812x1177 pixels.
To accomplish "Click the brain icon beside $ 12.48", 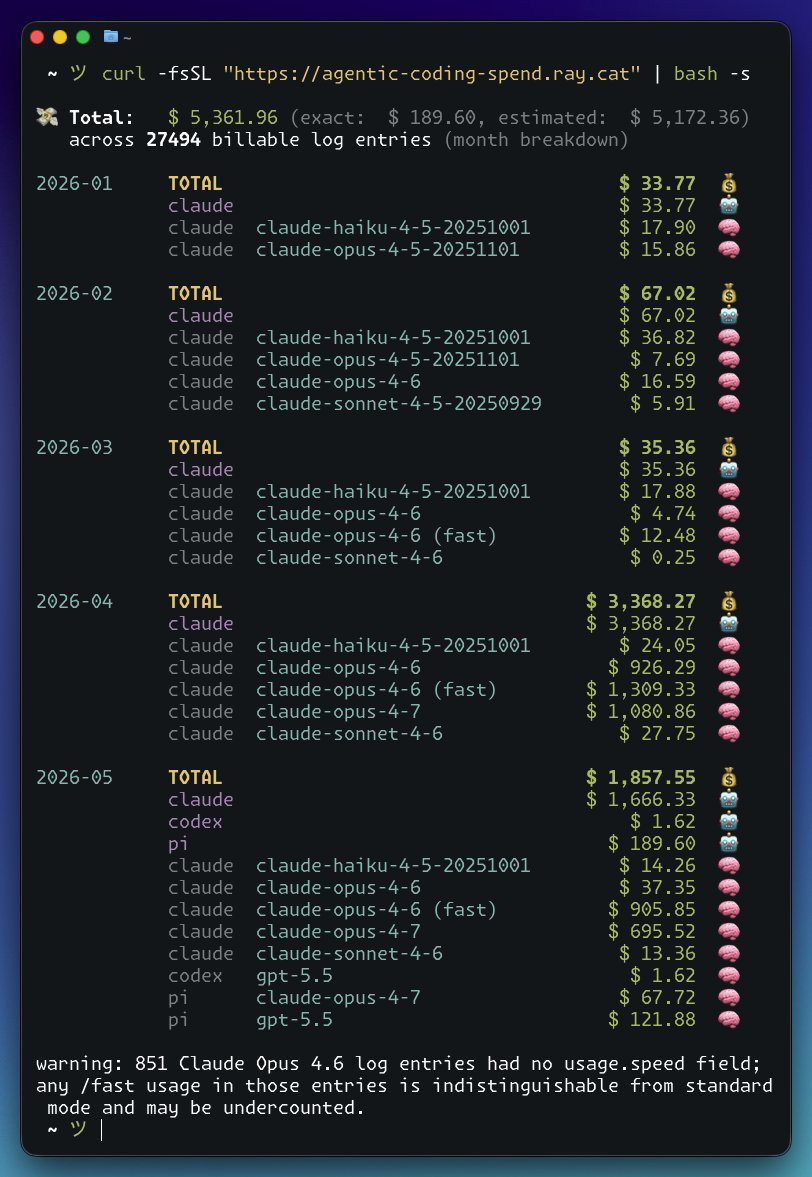I will 729,536.
